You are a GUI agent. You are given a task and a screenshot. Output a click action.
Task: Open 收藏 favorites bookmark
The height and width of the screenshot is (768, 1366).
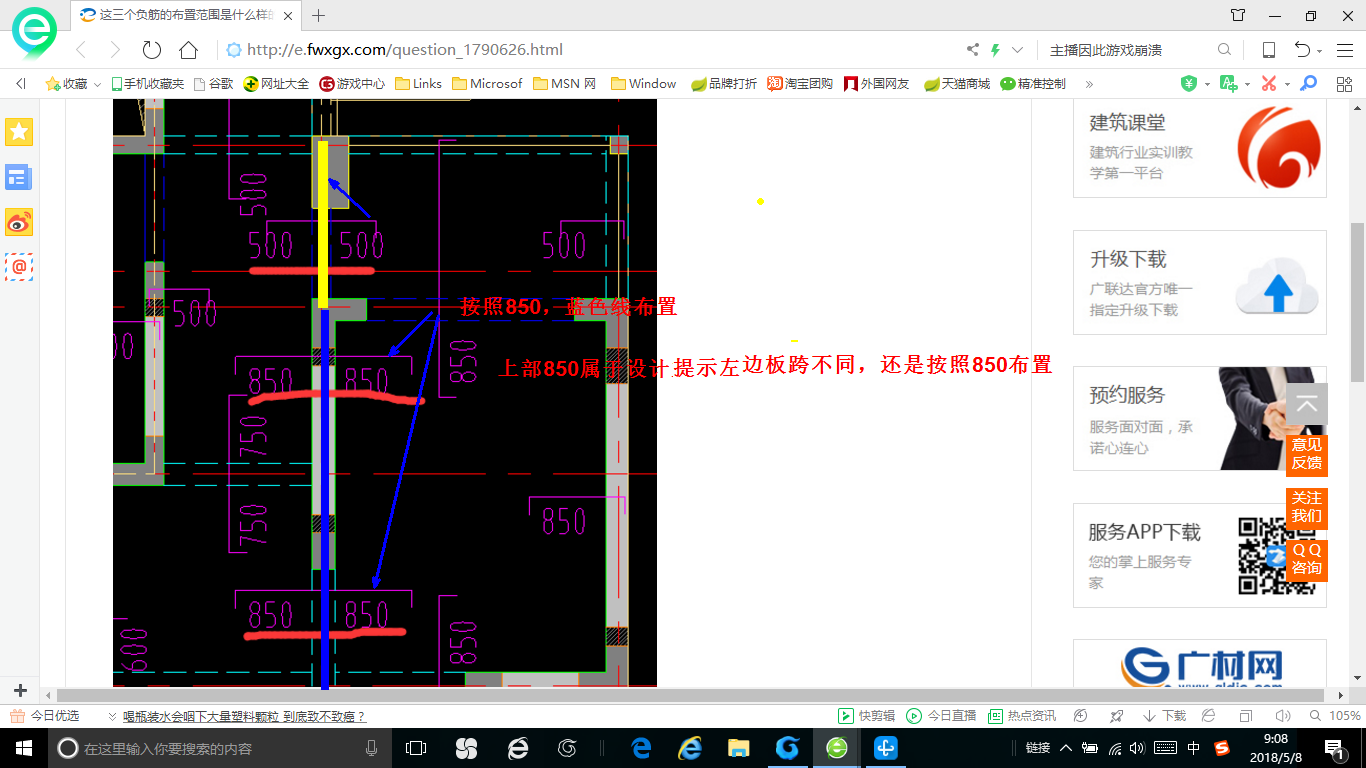coord(66,84)
